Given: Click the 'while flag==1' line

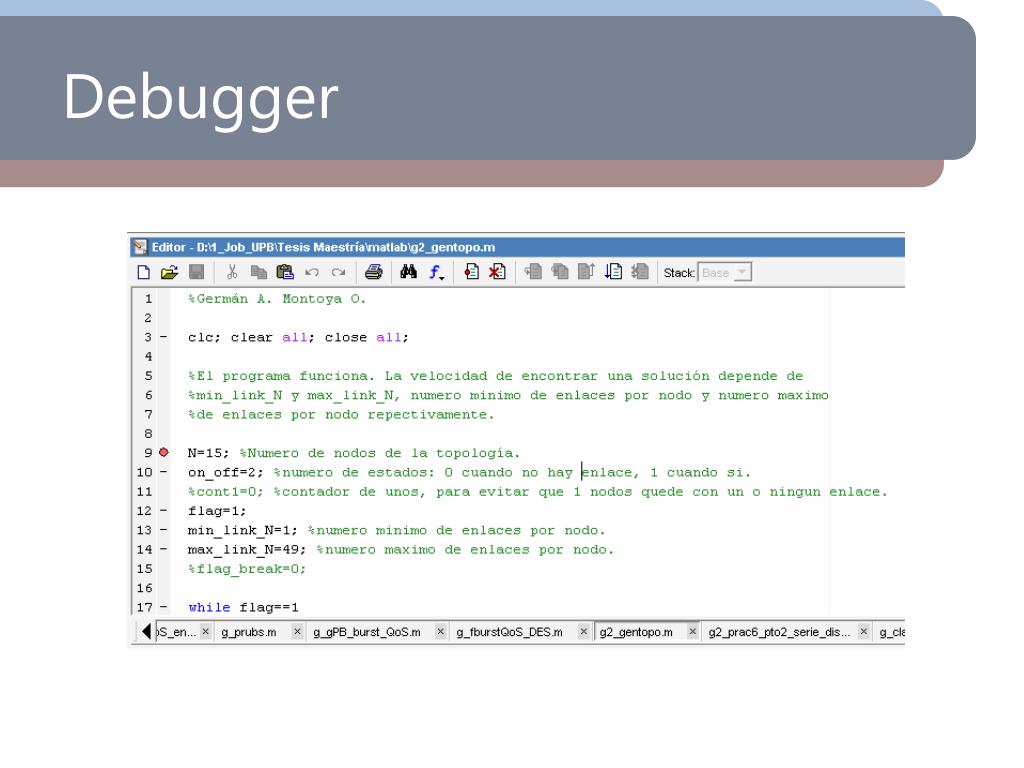Looking at the screenshot, I should coord(244,607).
